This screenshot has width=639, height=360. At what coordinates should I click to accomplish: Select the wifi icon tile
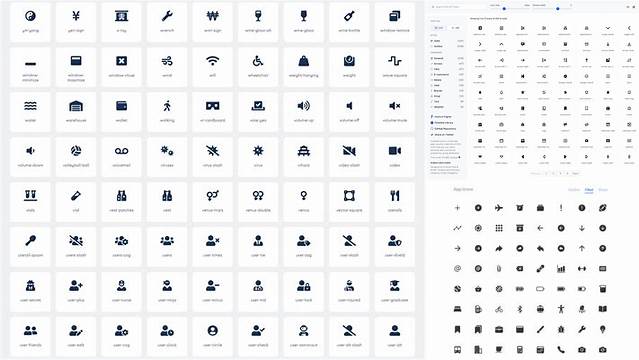(x=212, y=67)
